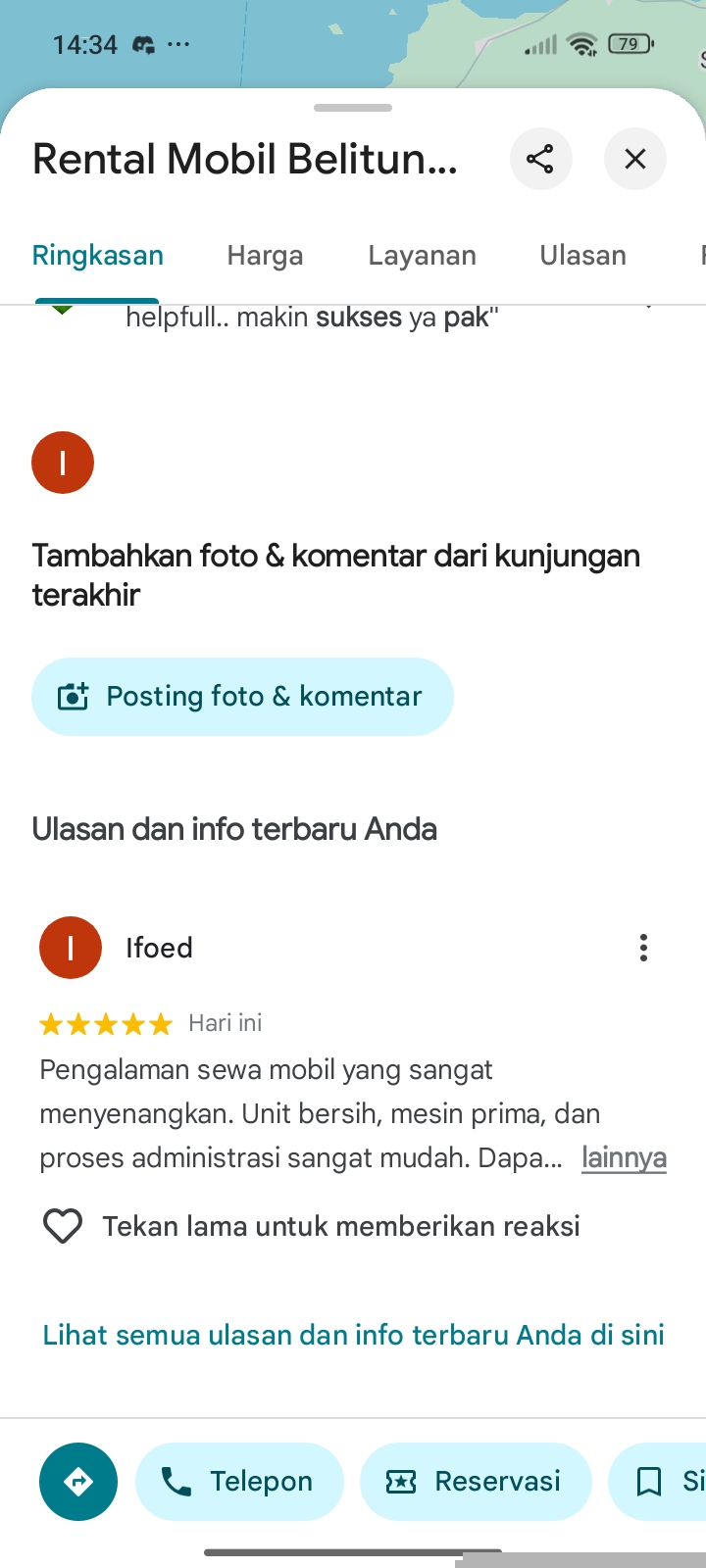Call the business using Telepon button
This screenshot has height=1568, width=706.
(x=240, y=1481)
